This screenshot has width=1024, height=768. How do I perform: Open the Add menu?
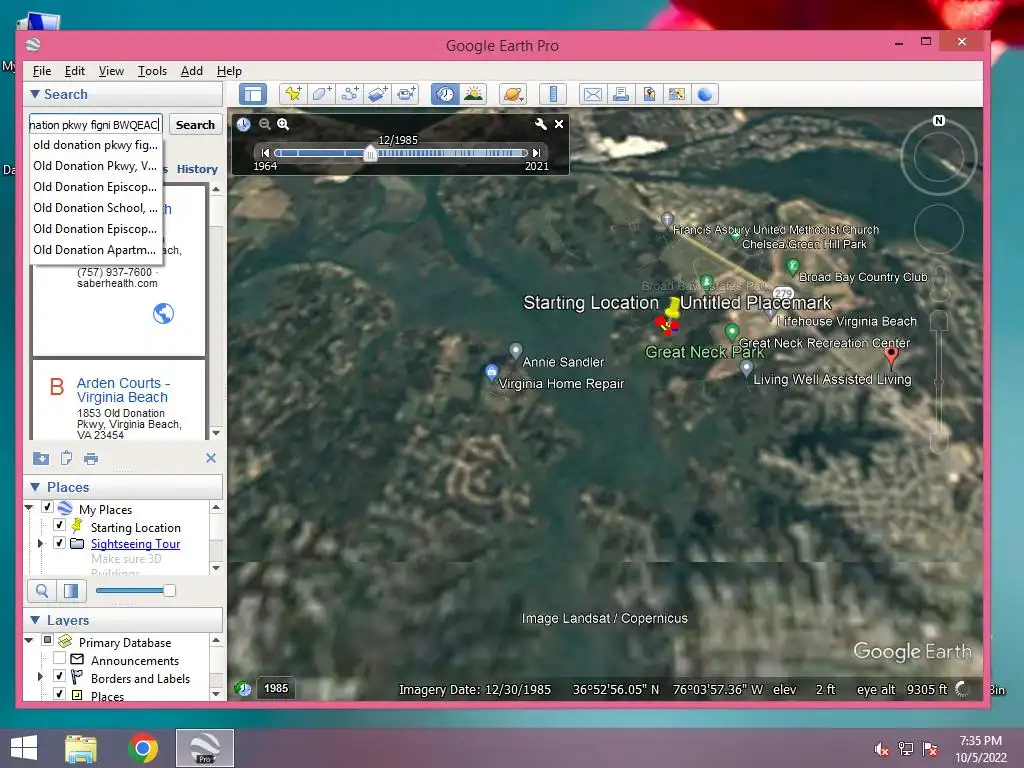coord(191,71)
